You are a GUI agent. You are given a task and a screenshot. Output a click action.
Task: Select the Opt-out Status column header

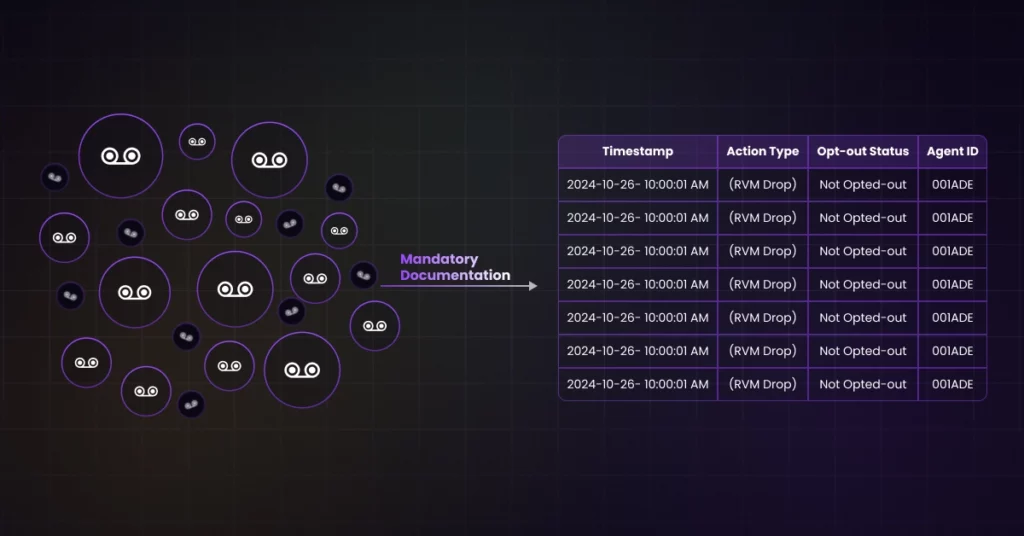point(863,151)
